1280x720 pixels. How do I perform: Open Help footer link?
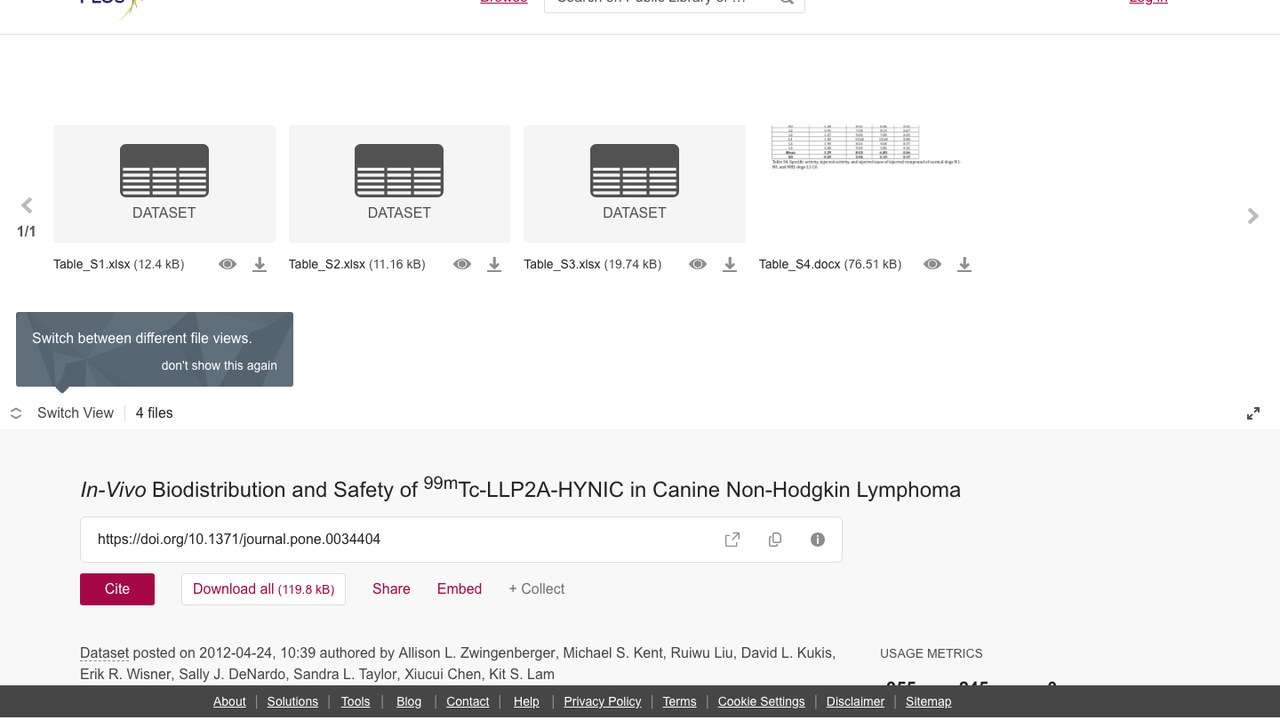(526, 702)
